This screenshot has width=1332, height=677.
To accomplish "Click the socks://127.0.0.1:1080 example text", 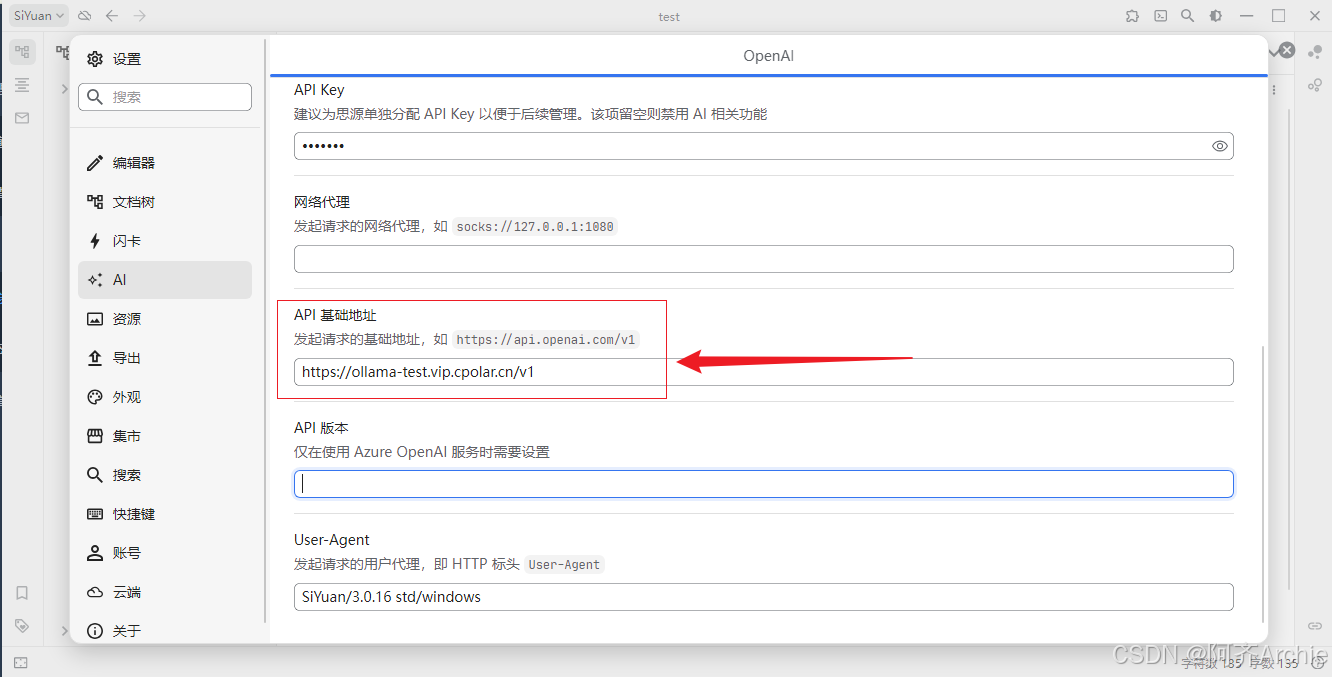I will 535,227.
